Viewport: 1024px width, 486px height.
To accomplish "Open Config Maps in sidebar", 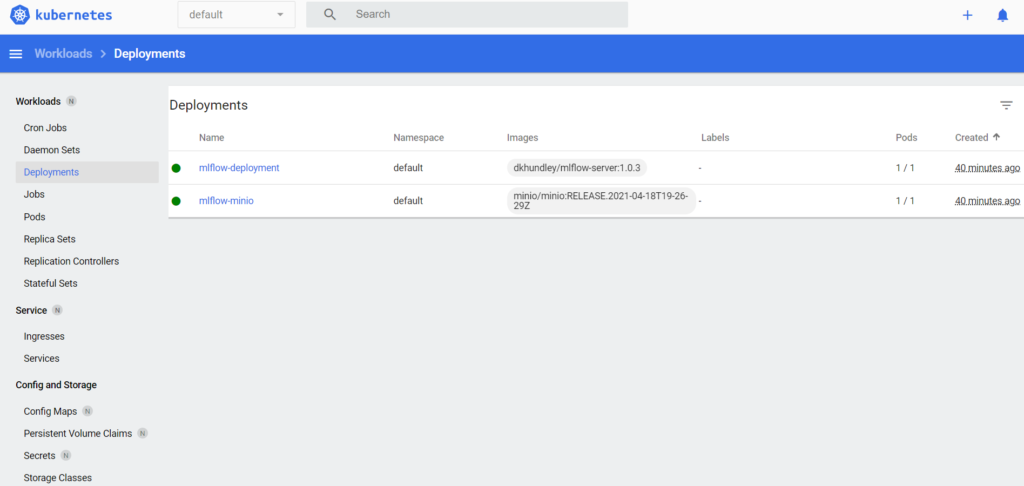I will [50, 412].
